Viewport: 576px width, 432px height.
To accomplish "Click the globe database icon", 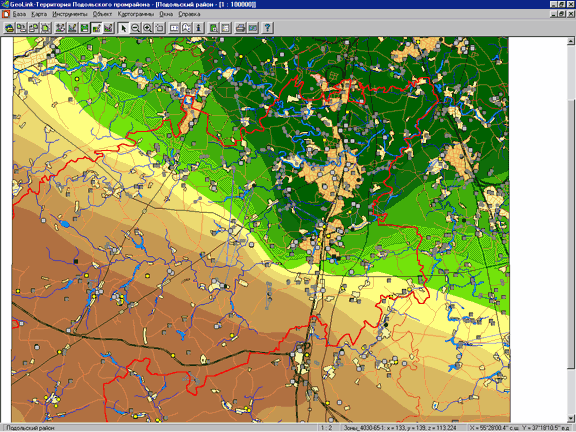I will pos(9,28).
